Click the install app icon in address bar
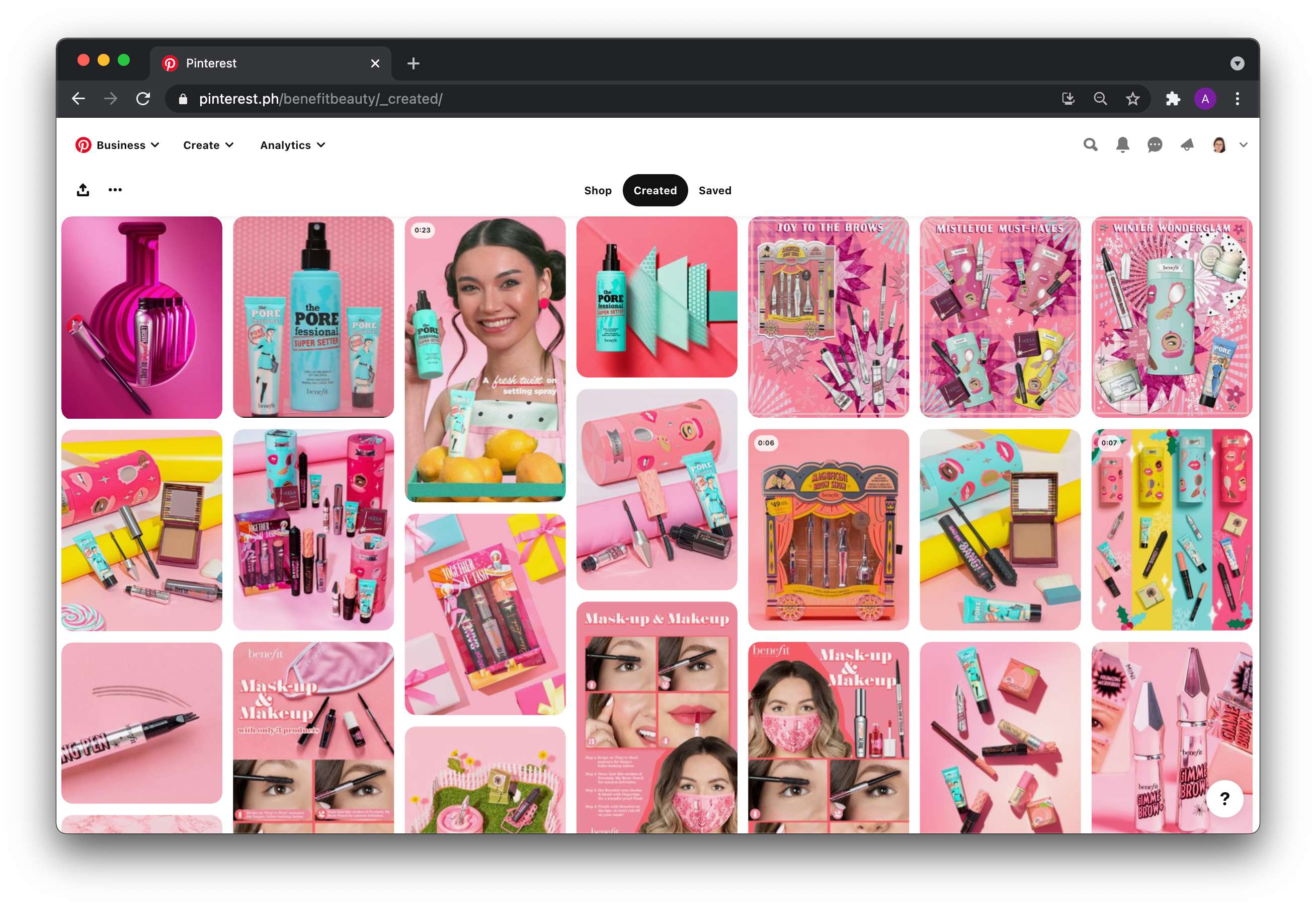Viewport: 1316px width, 908px height. click(1068, 99)
